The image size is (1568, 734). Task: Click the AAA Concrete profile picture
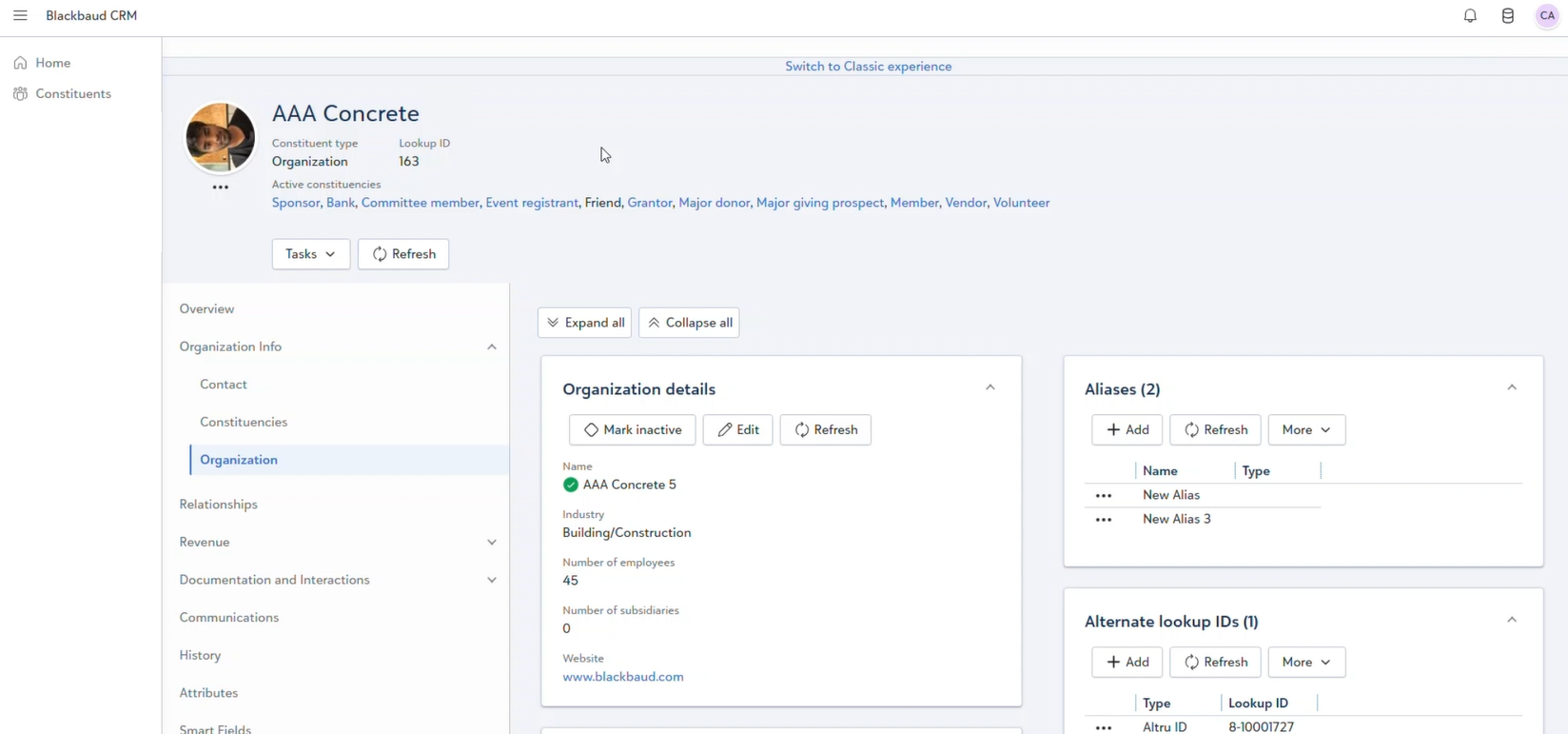(221, 137)
